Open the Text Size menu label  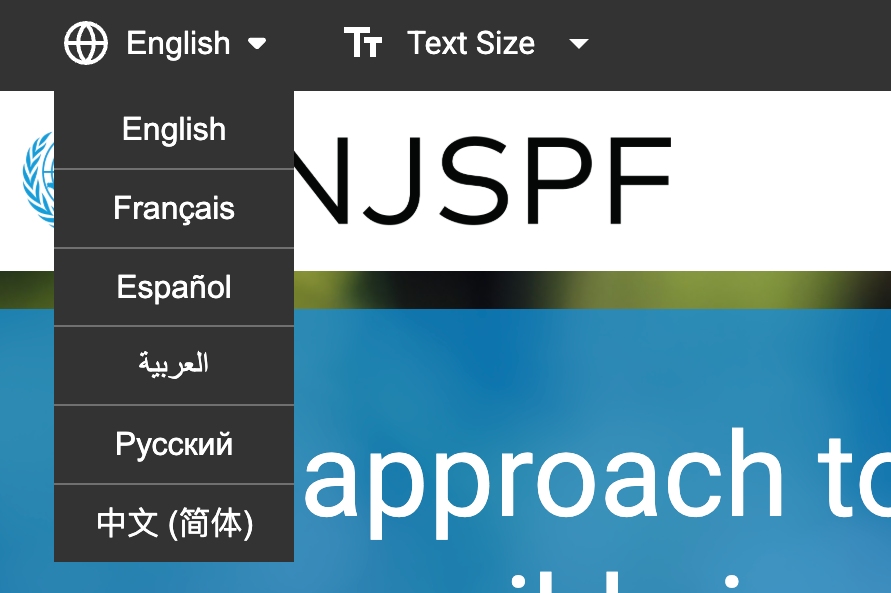coord(471,43)
